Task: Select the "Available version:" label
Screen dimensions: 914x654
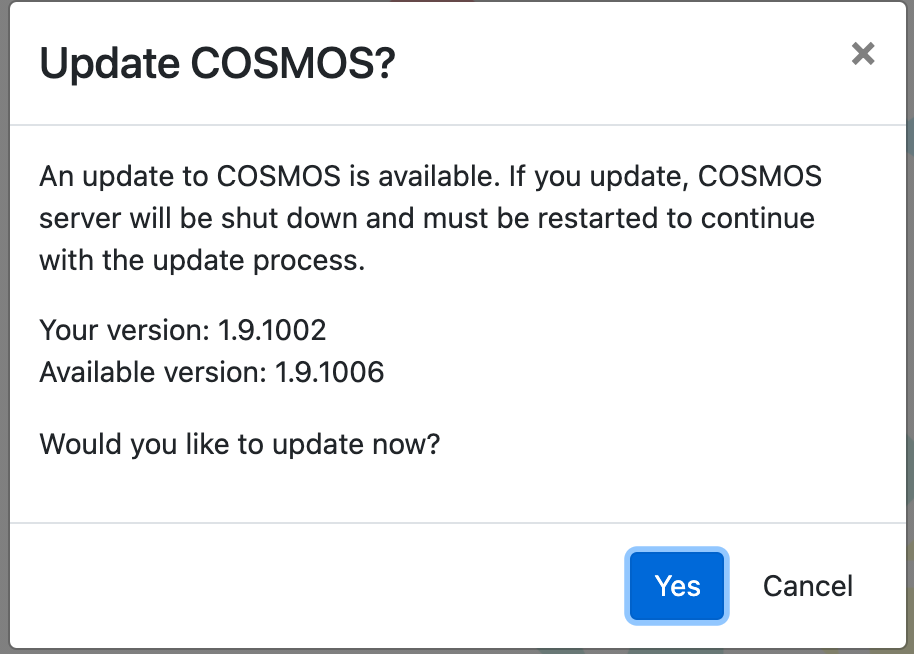Action: click(153, 372)
